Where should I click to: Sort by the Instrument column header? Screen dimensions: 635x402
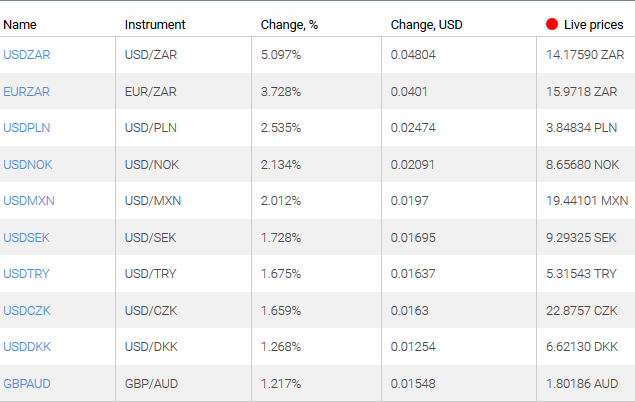click(x=155, y=23)
